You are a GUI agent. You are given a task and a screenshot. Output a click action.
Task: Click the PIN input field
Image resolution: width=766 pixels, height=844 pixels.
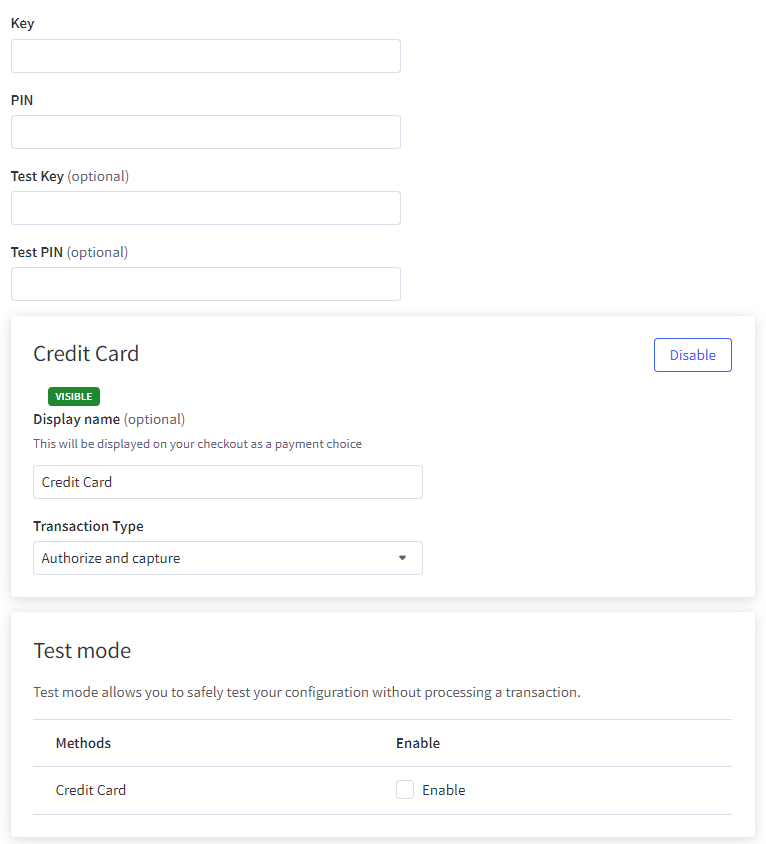click(x=205, y=131)
